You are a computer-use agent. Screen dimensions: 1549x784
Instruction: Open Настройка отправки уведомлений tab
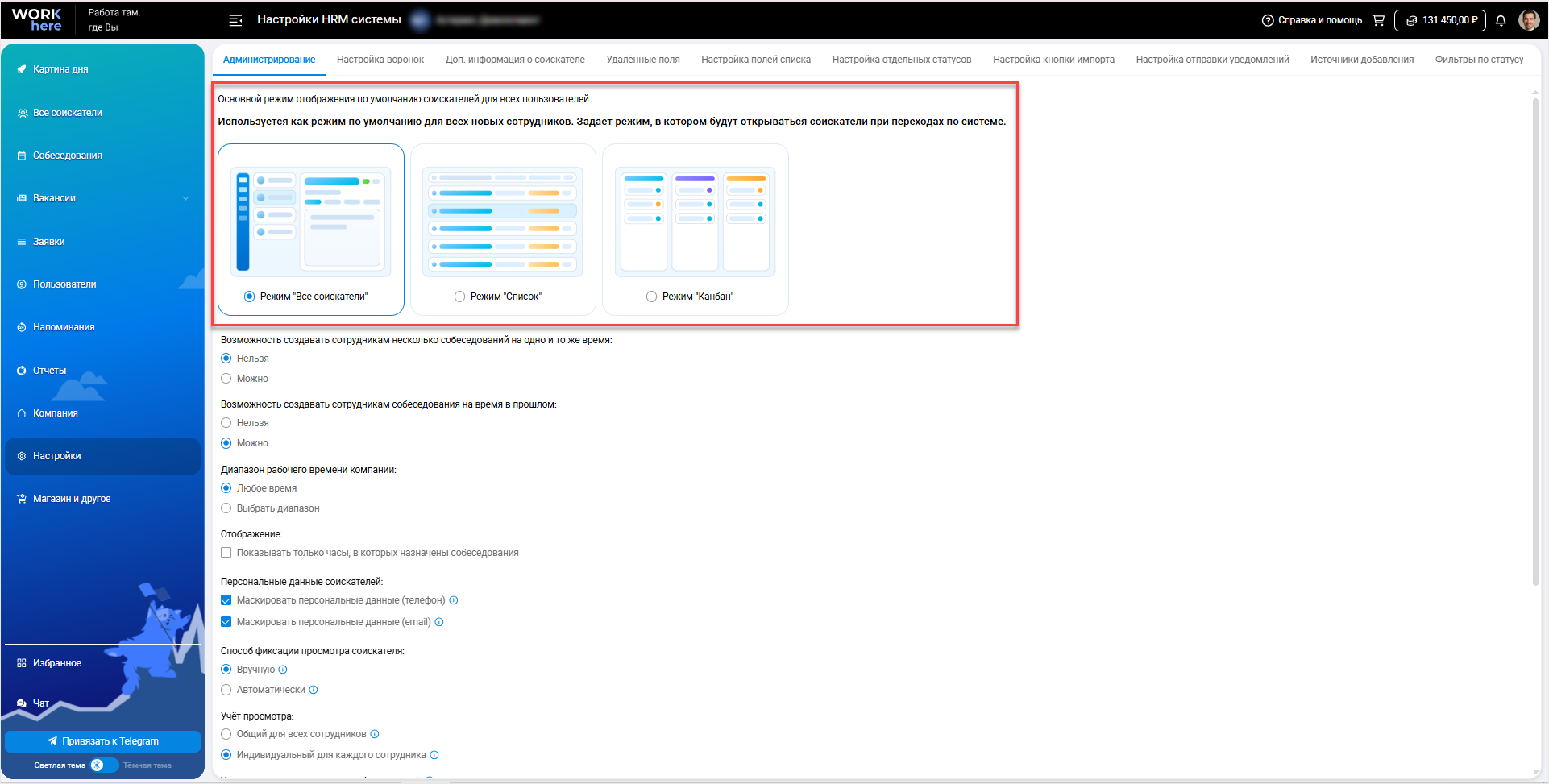1212,60
